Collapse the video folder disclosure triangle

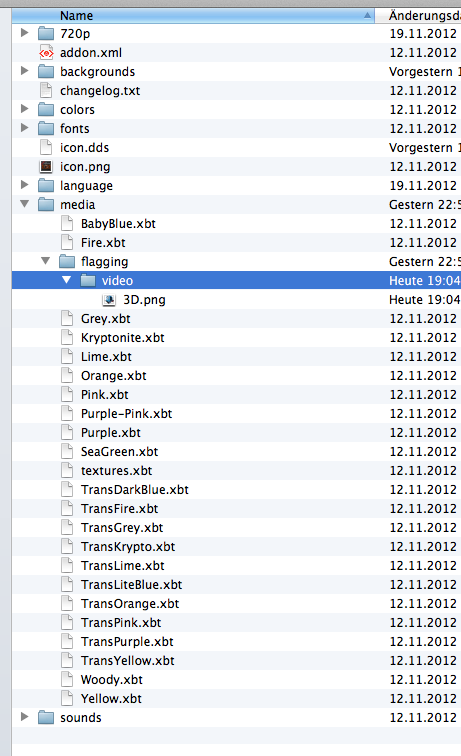[x=67, y=280]
